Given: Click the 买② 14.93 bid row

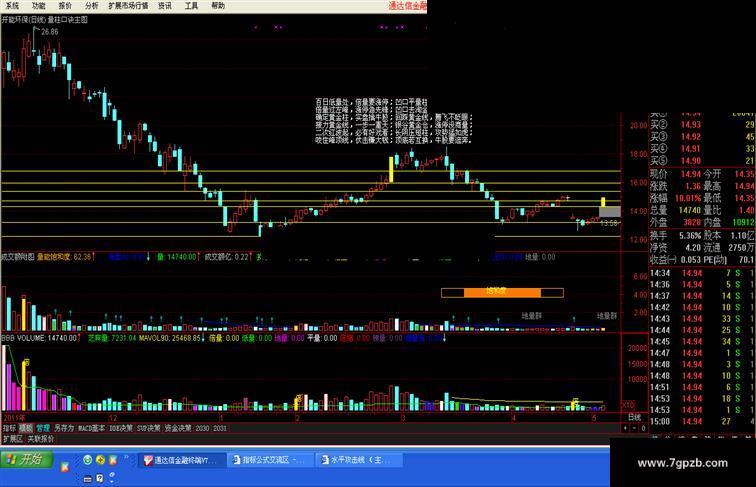Looking at the screenshot, I should pos(702,124).
